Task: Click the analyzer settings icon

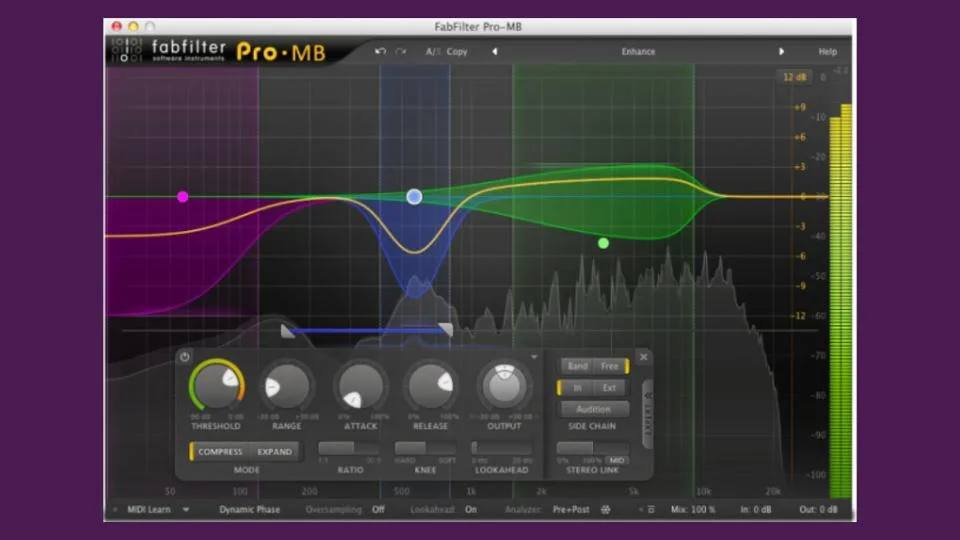Action: 606,509
